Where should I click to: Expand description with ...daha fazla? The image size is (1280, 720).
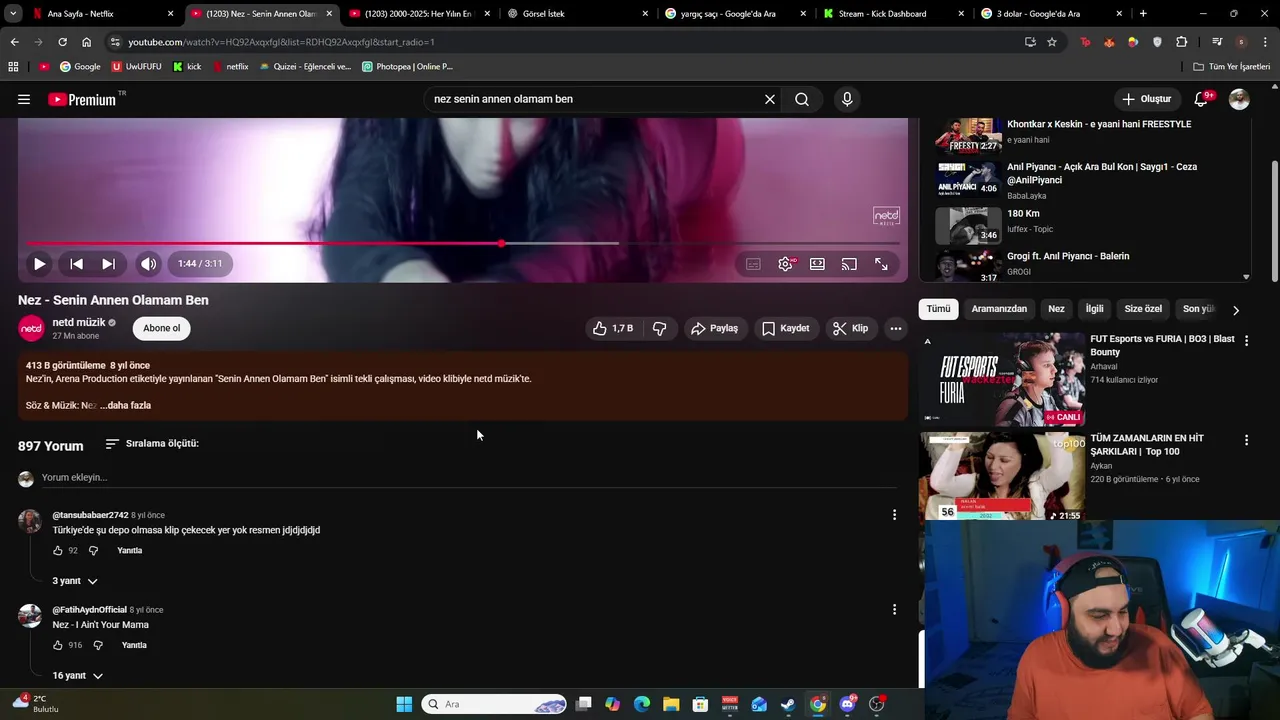pos(126,405)
